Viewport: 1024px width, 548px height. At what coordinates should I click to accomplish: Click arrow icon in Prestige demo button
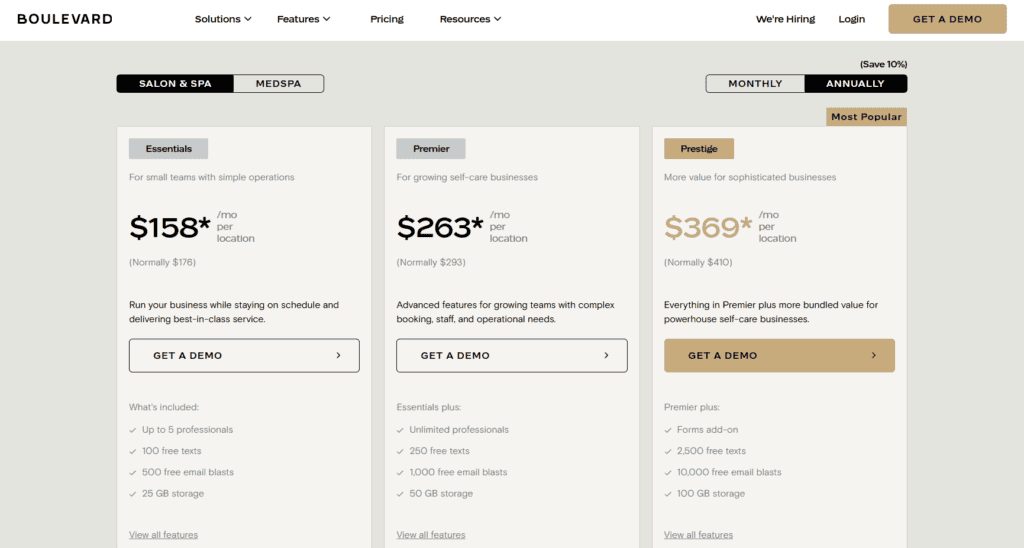(x=873, y=355)
